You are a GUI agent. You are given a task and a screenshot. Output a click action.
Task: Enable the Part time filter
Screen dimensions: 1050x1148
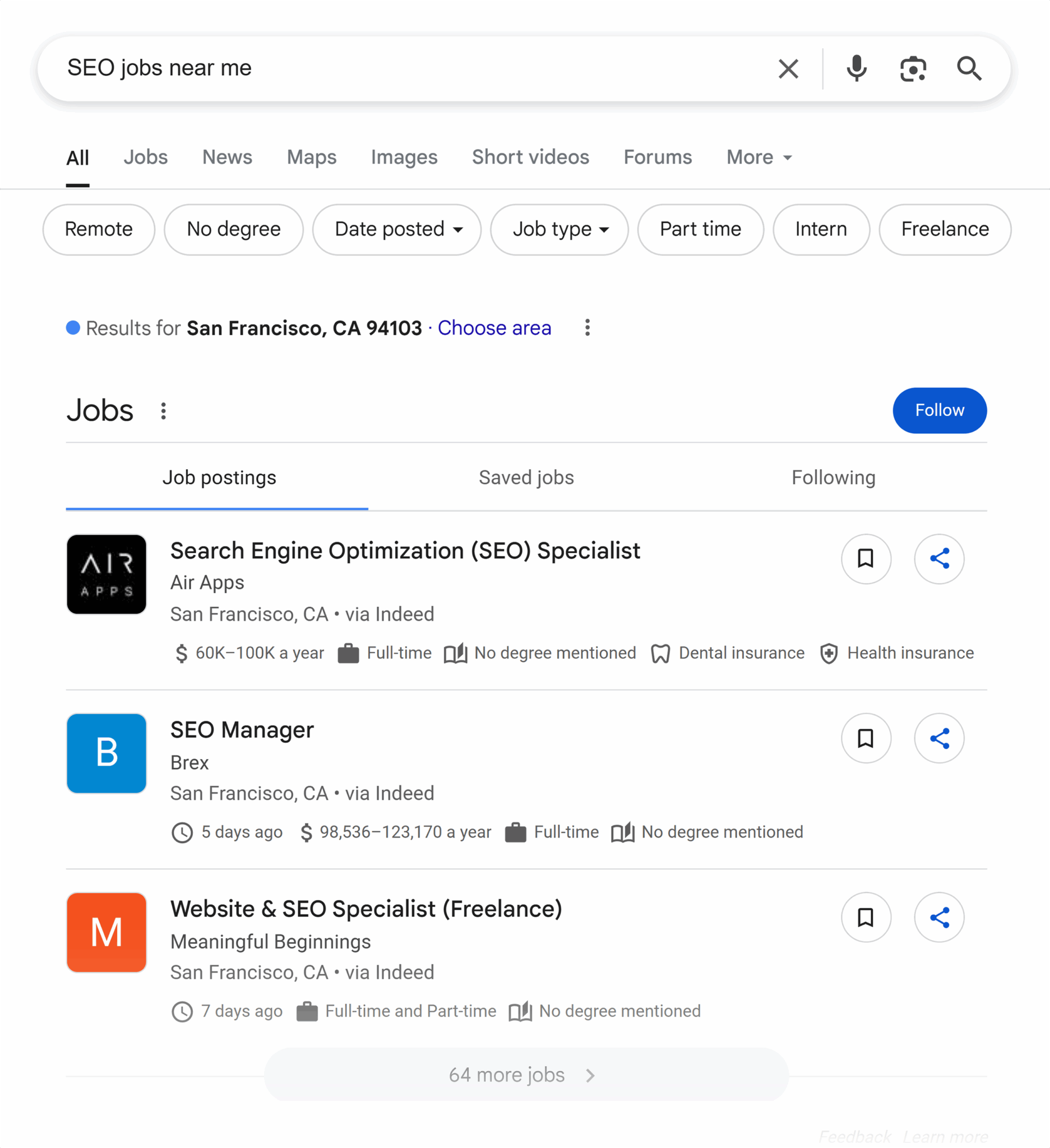tap(700, 229)
